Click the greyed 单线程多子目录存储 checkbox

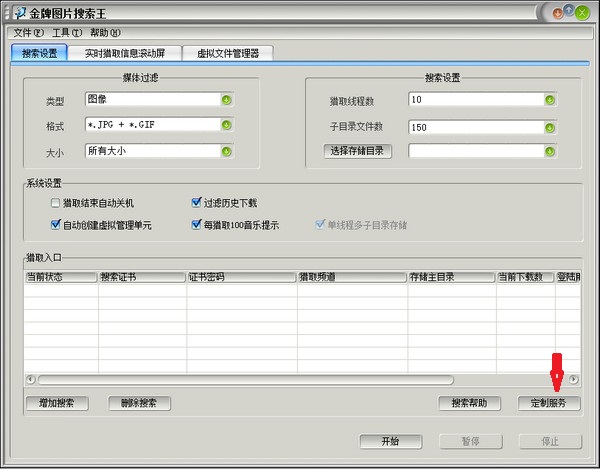pyautogui.click(x=320, y=224)
